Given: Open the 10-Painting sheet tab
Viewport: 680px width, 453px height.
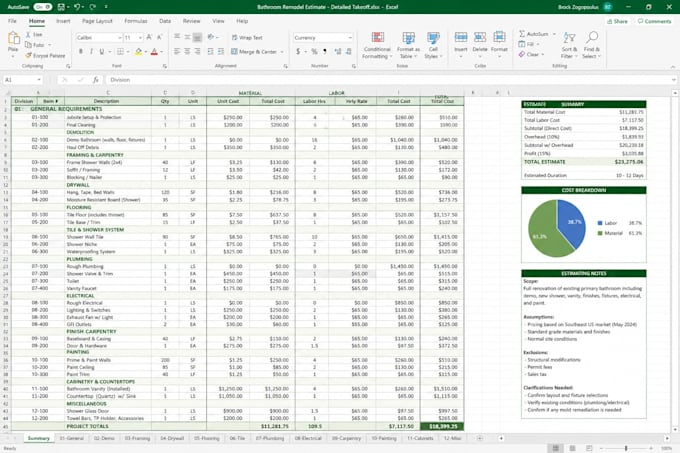Looking at the screenshot, I should point(384,438).
